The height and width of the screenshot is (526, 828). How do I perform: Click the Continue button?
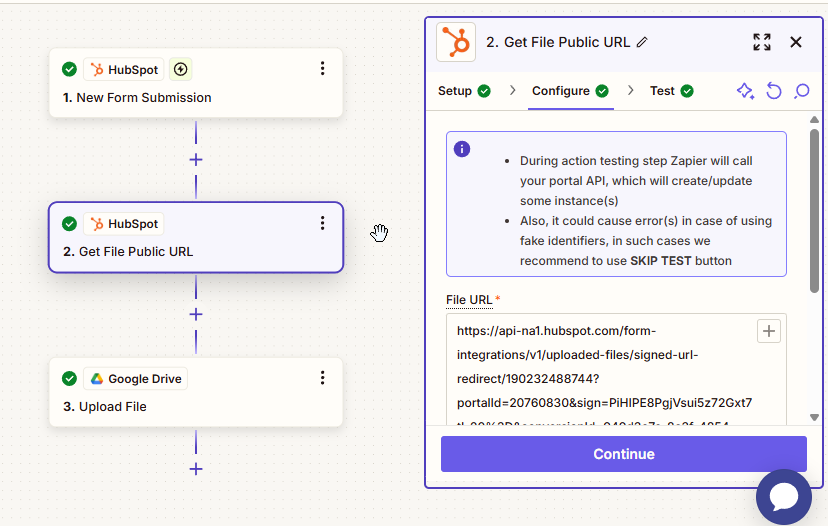pyautogui.click(x=624, y=454)
